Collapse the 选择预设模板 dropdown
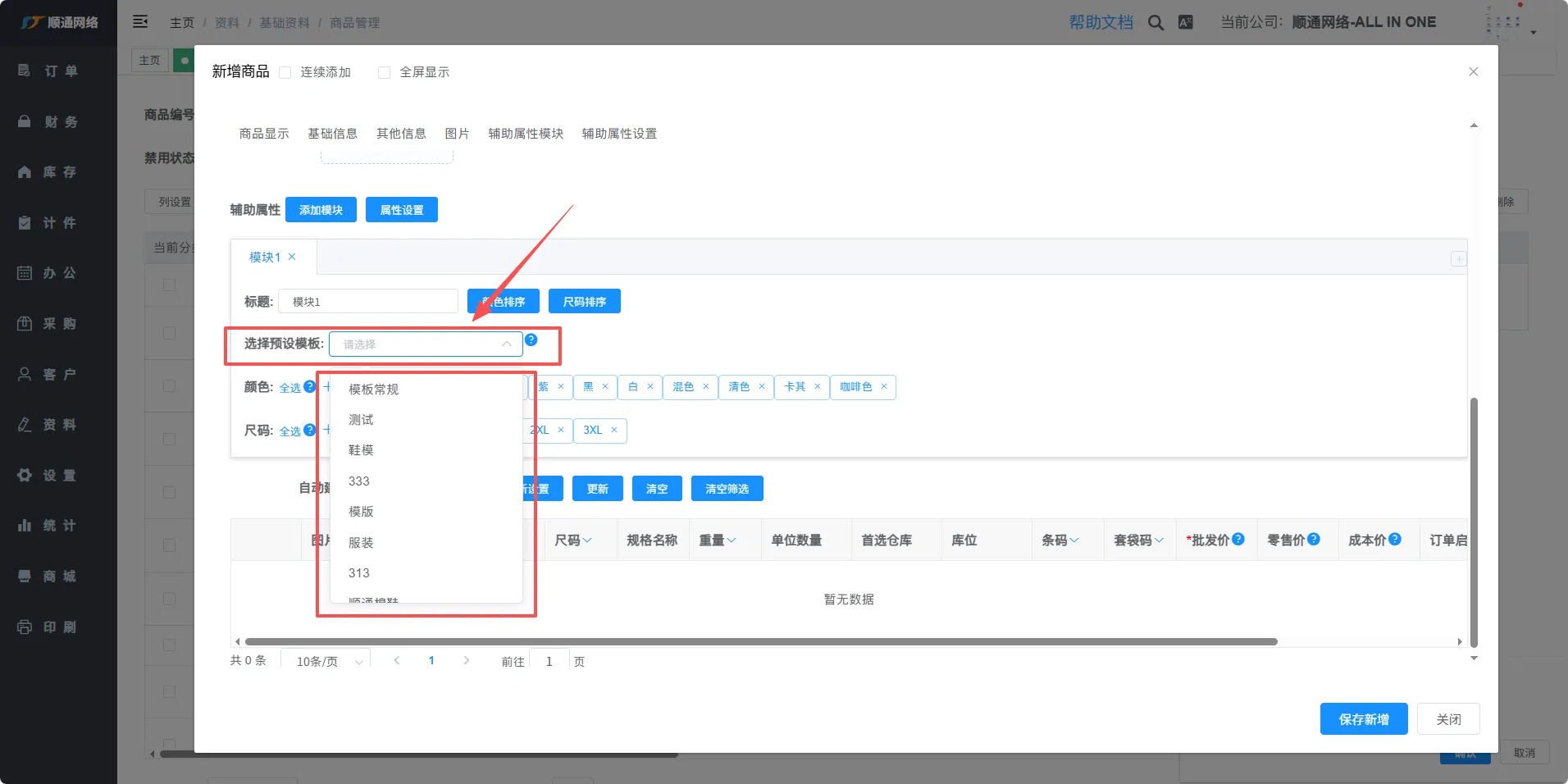The width and height of the screenshot is (1568, 784). pos(507,344)
